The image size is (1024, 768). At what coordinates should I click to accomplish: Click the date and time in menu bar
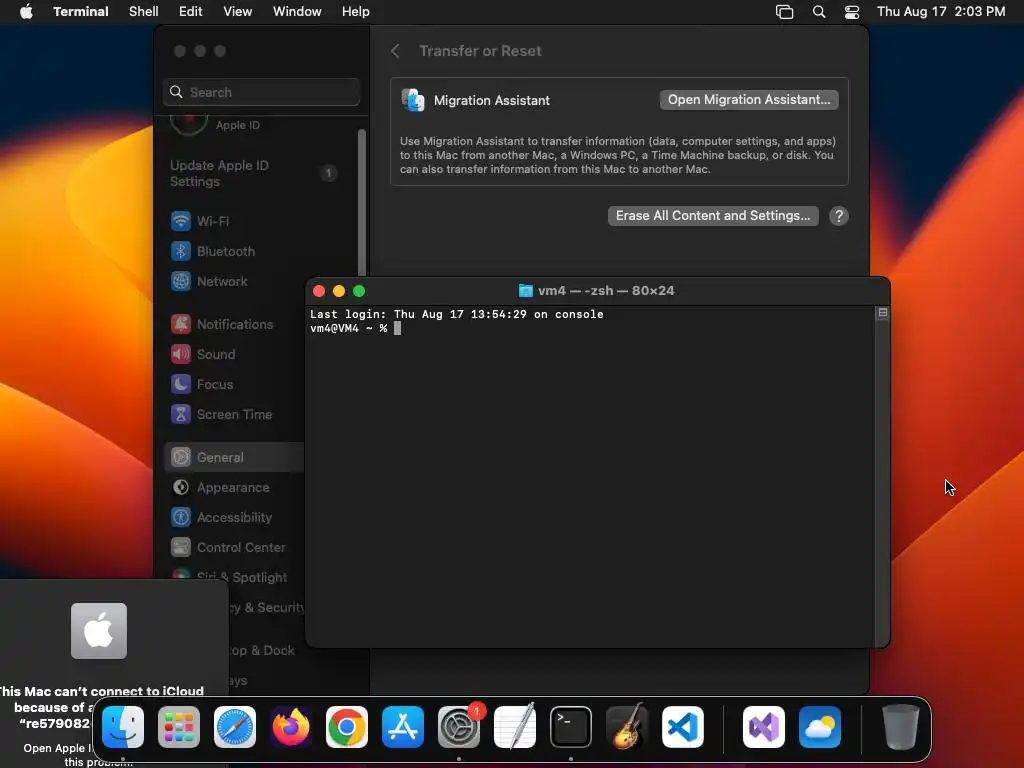tap(941, 12)
